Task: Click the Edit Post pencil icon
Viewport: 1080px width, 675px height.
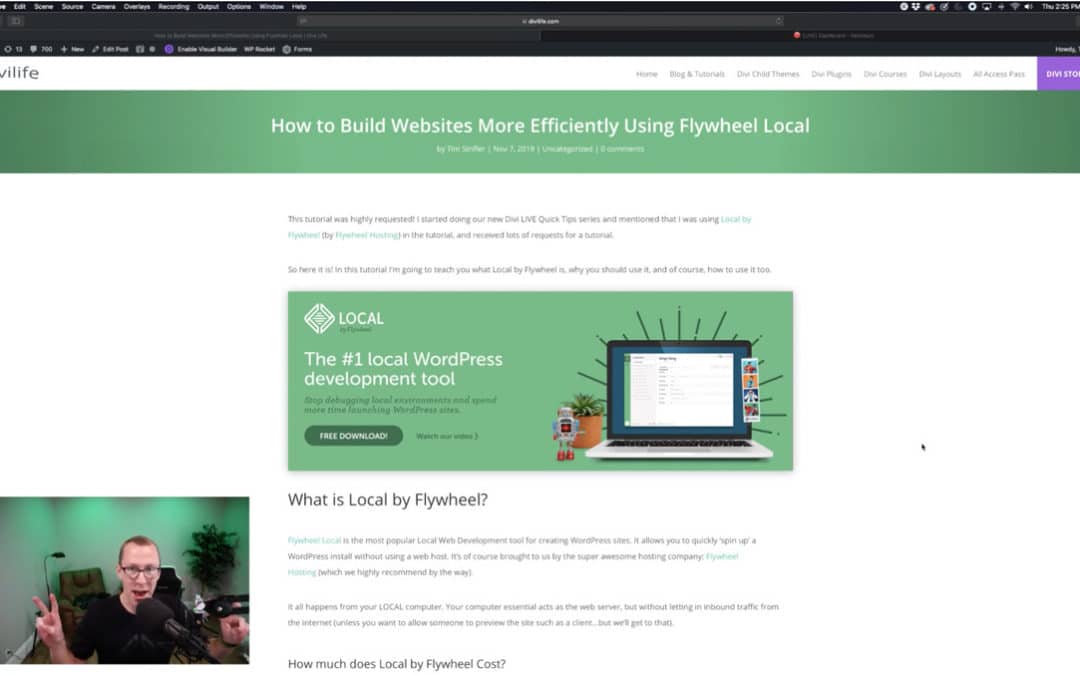Action: [96, 47]
